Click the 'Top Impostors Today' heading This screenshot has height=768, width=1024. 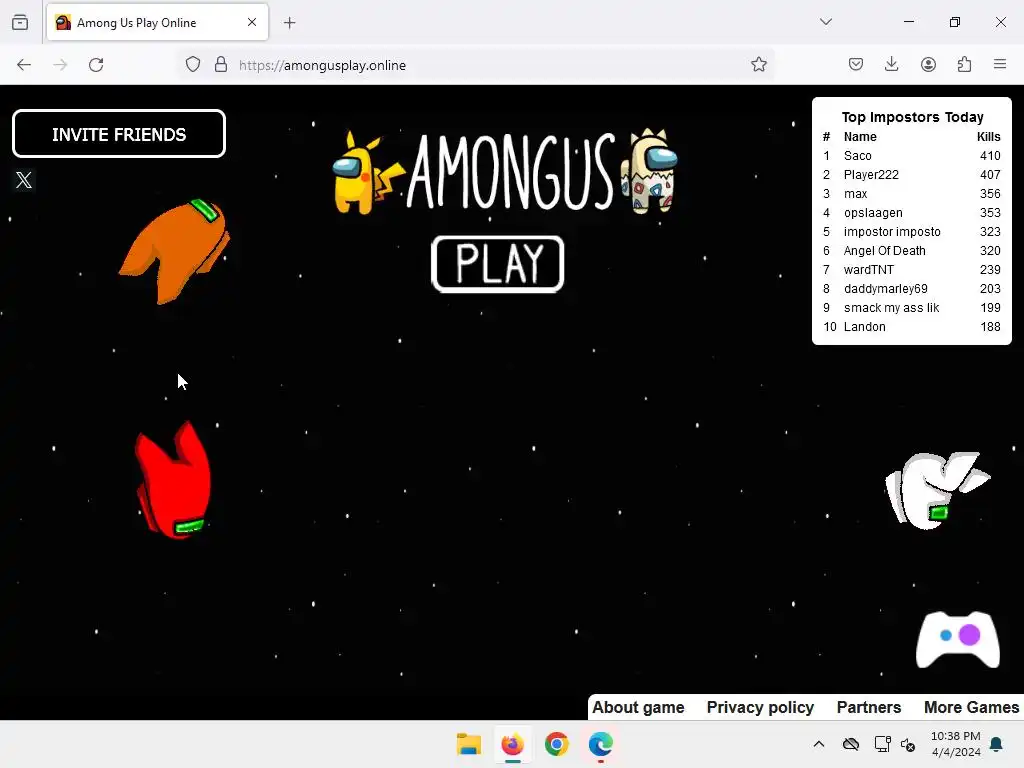pos(912,117)
